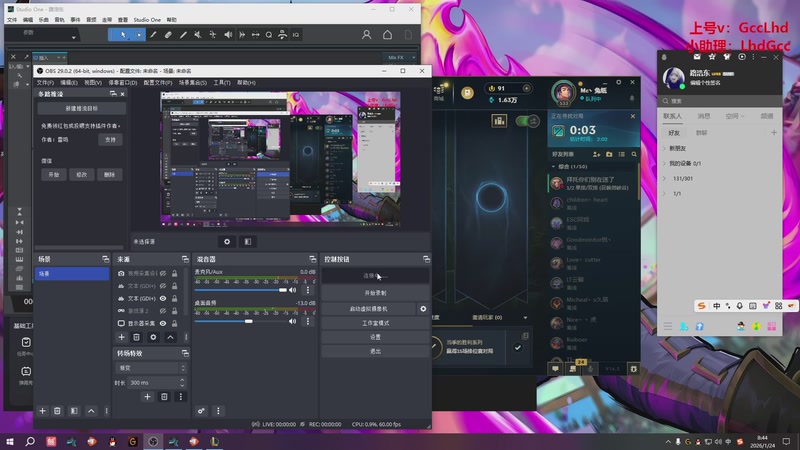Screen dimensions: 800x450
Task: Toggle the LoL lobby open party switch
Action: click(x=528, y=121)
